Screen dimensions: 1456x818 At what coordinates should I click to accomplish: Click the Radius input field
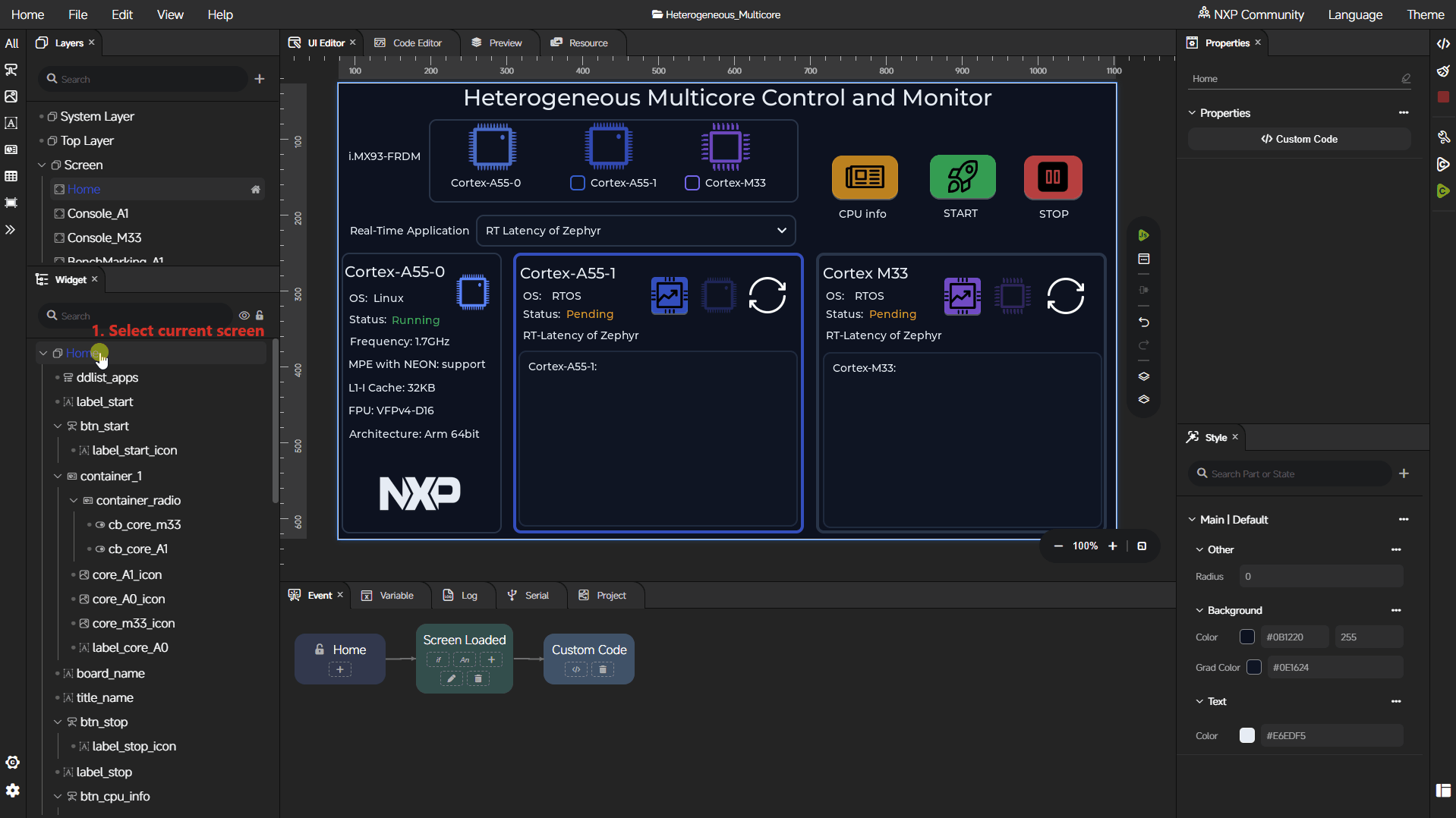tap(1321, 577)
